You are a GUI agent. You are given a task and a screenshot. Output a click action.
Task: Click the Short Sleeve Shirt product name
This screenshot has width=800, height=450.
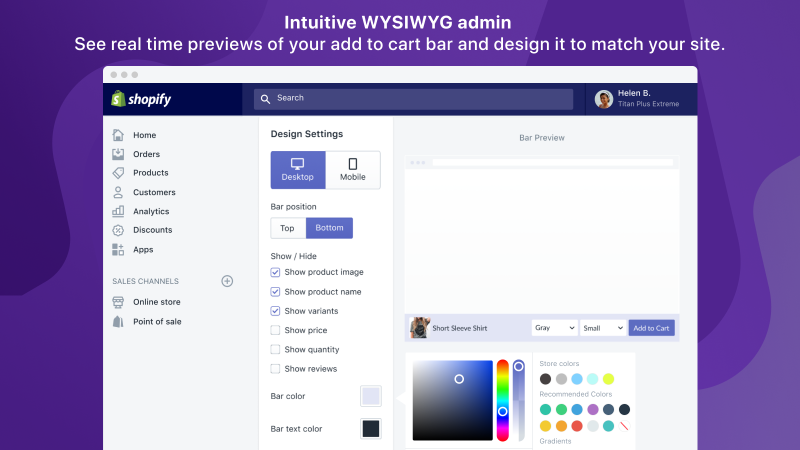[460, 328]
